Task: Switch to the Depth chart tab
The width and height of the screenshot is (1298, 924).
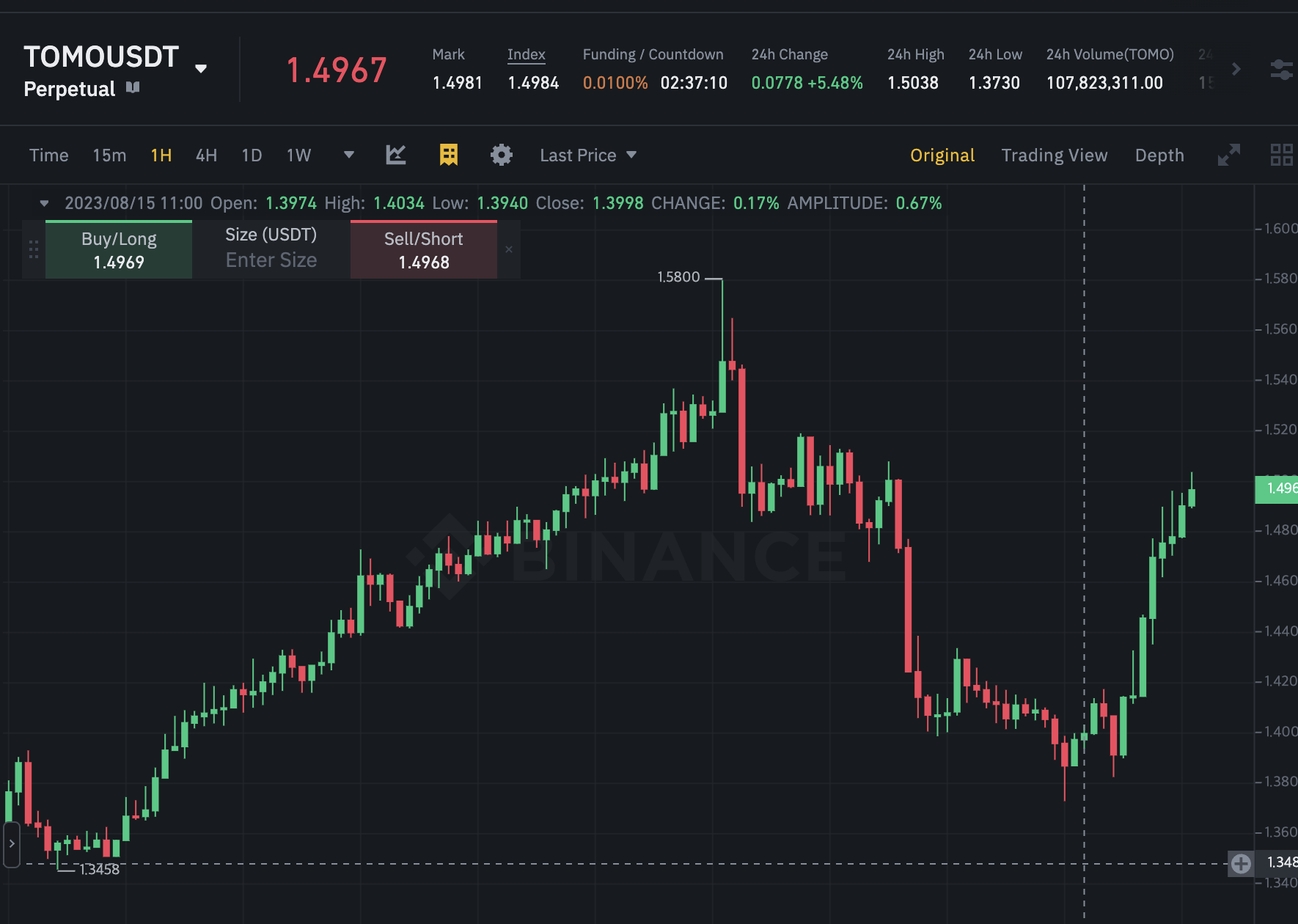Action: tap(1159, 155)
